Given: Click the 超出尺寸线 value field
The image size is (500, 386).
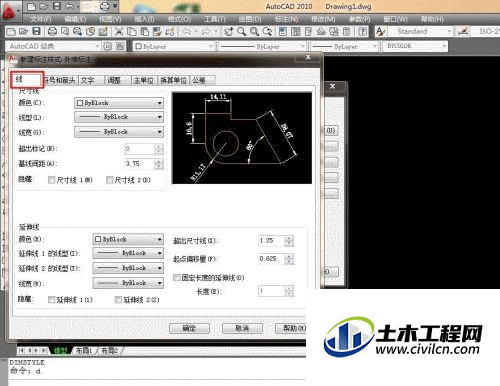Looking at the screenshot, I should click(x=272, y=240).
